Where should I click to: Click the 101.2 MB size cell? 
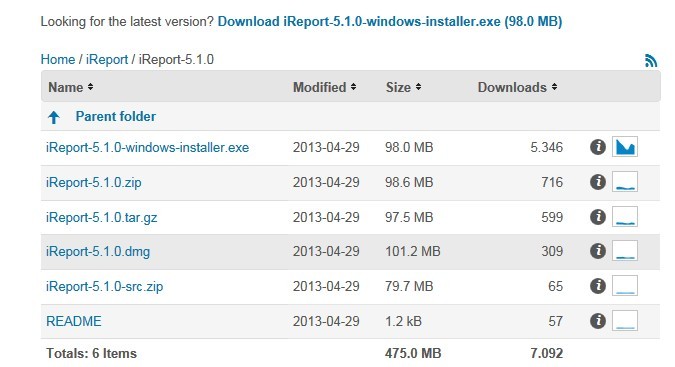(413, 251)
